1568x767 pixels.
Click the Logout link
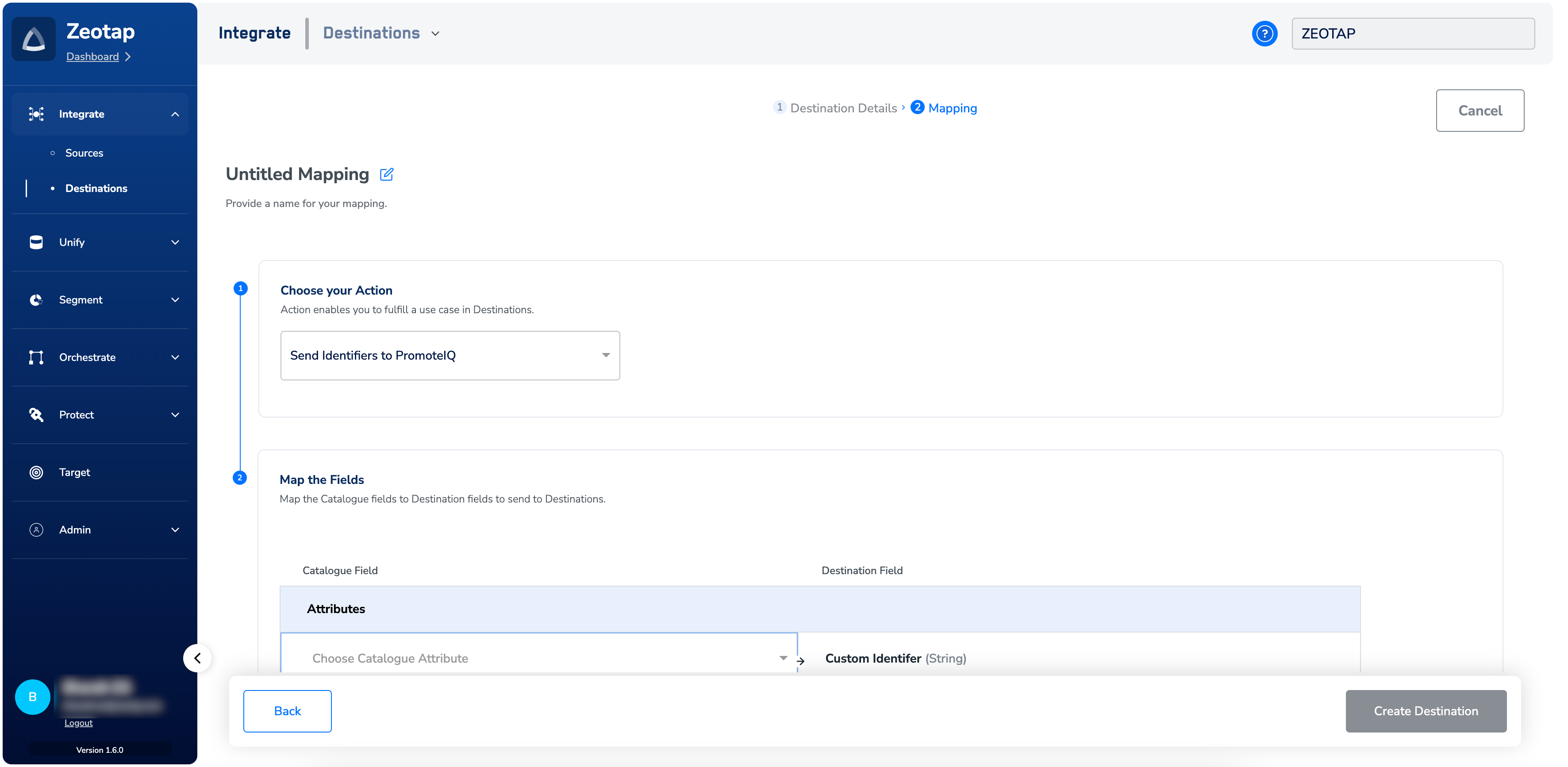(78, 723)
